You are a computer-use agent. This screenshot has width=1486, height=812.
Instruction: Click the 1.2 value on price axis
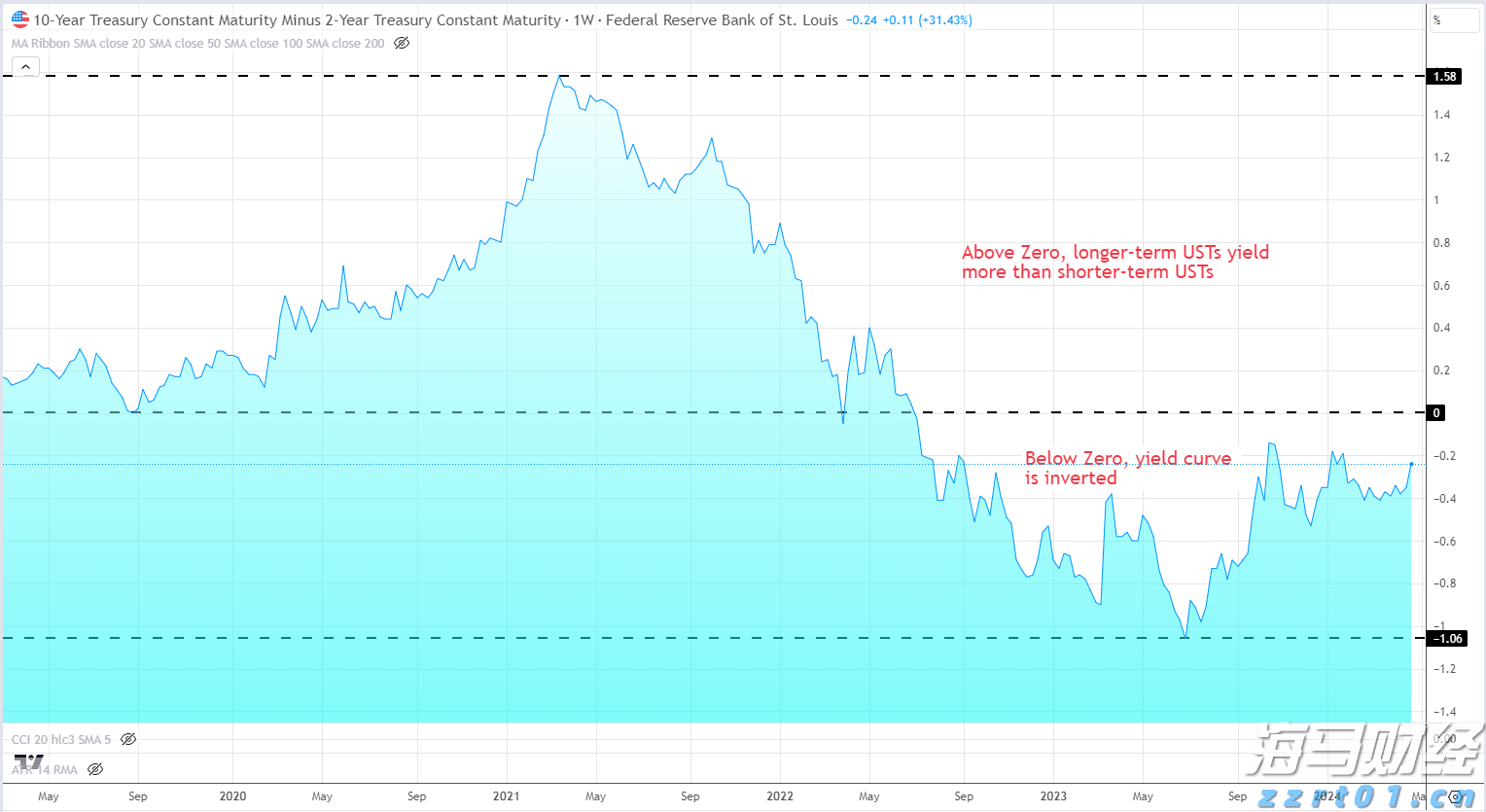click(1441, 158)
